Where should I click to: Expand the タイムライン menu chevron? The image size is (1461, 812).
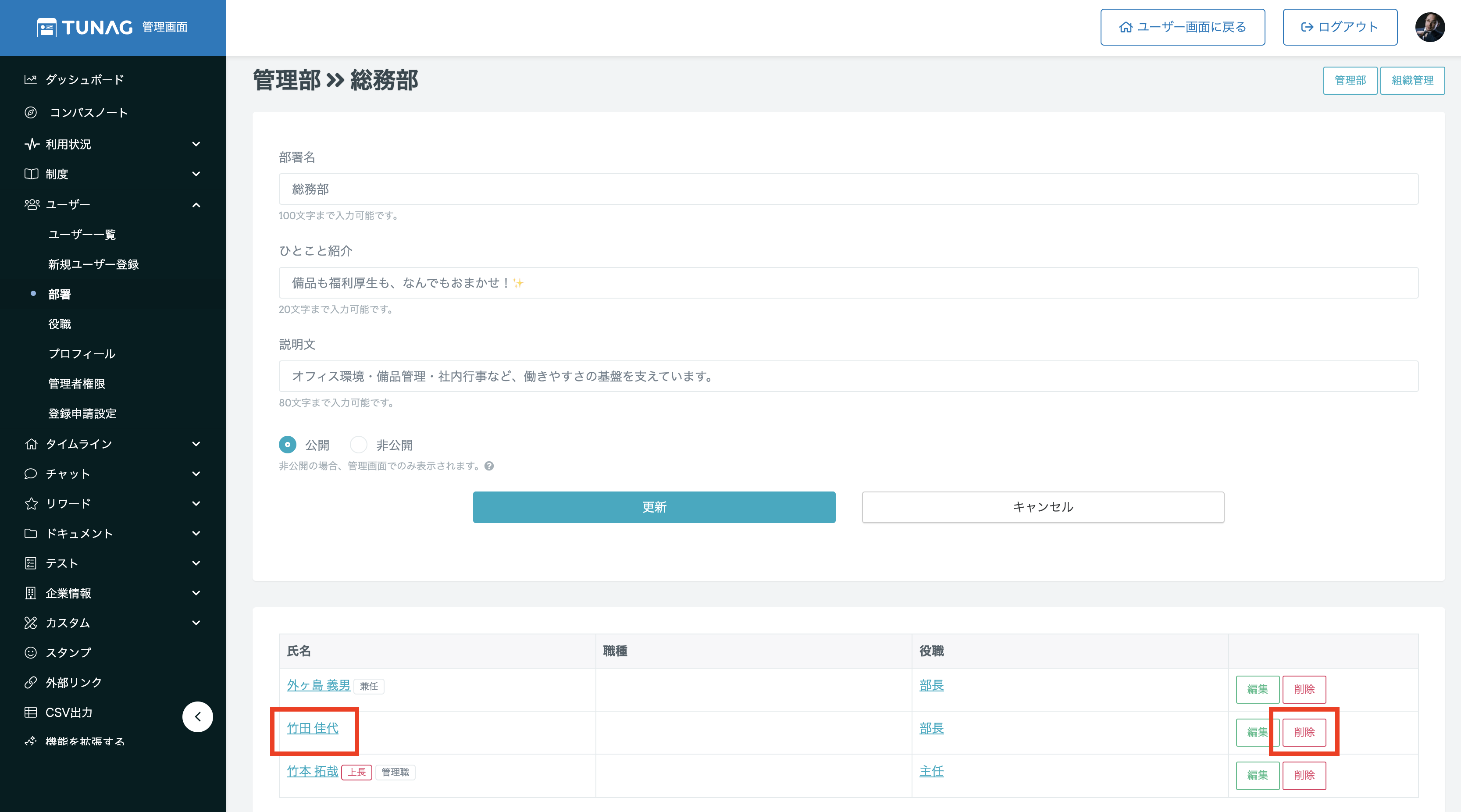click(x=196, y=444)
